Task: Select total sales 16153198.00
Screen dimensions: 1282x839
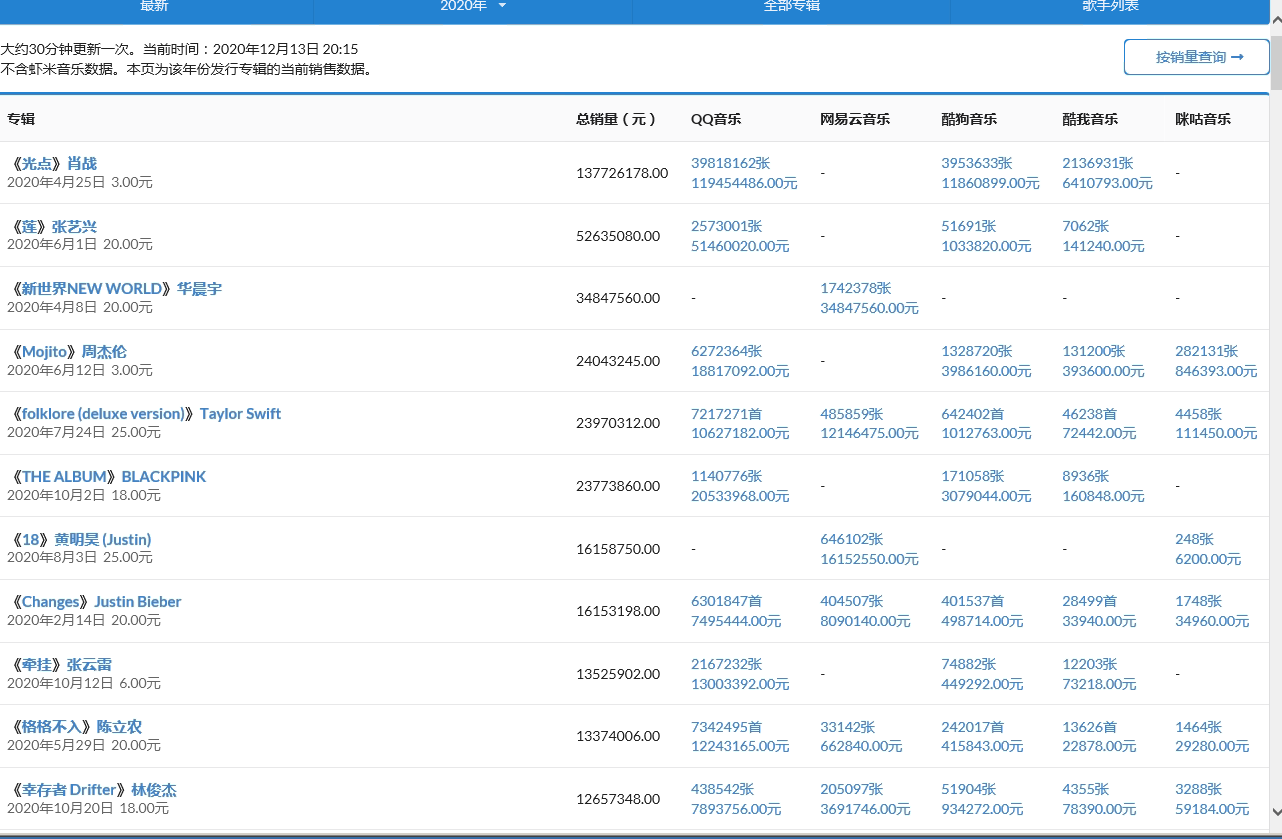Action: click(x=618, y=611)
